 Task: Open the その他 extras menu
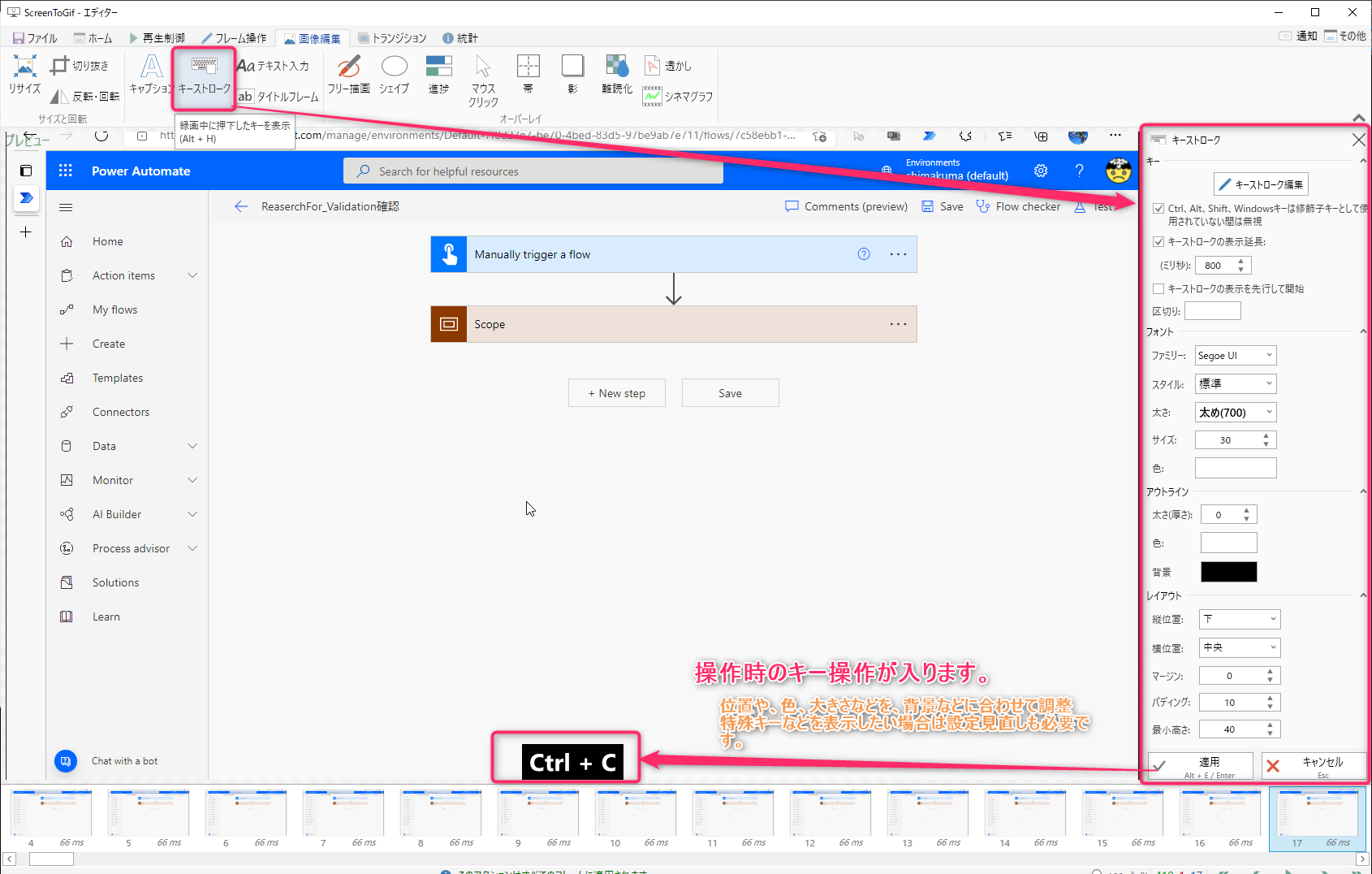[x=1345, y=36]
